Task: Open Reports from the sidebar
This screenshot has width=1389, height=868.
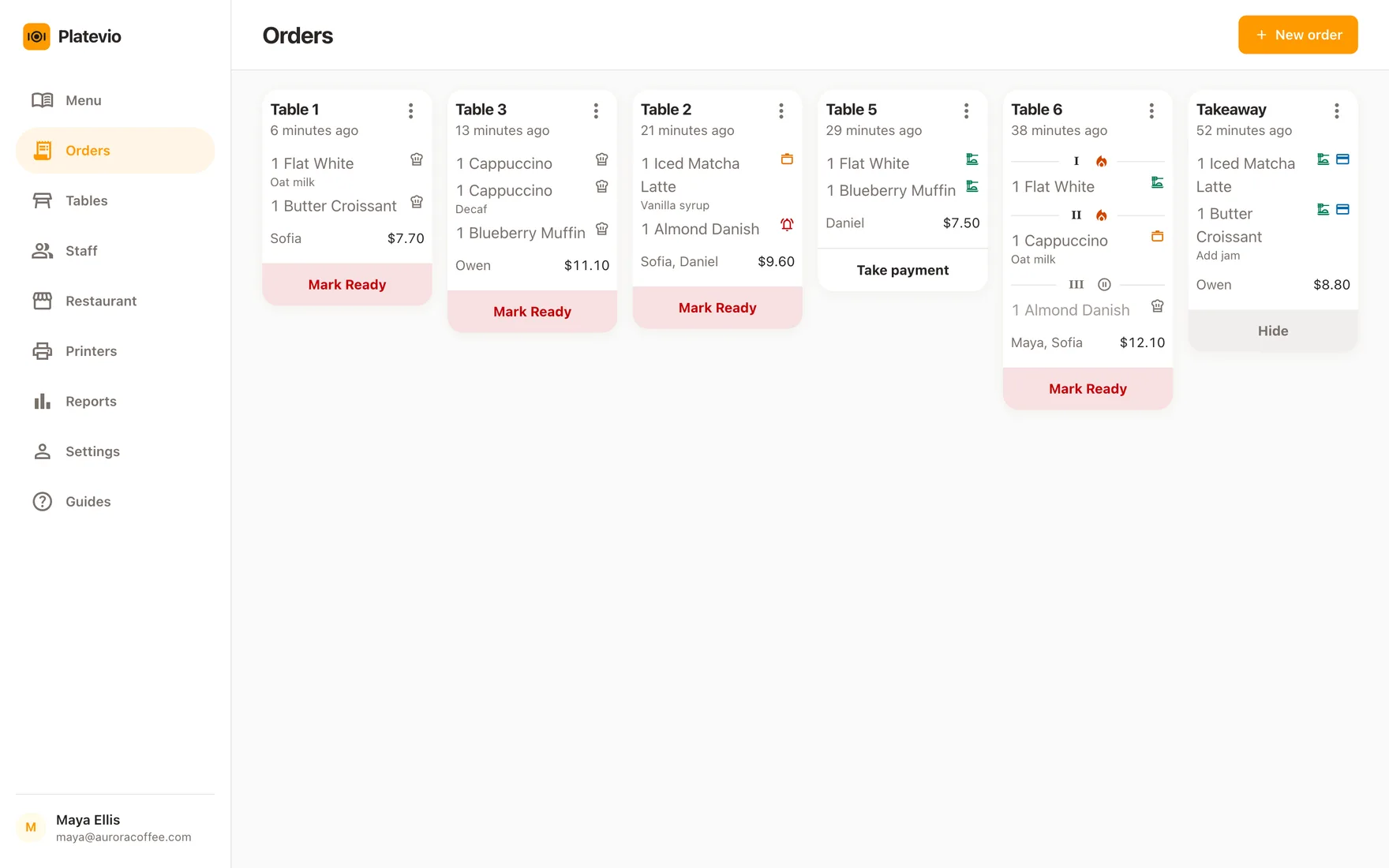Action: click(115, 402)
